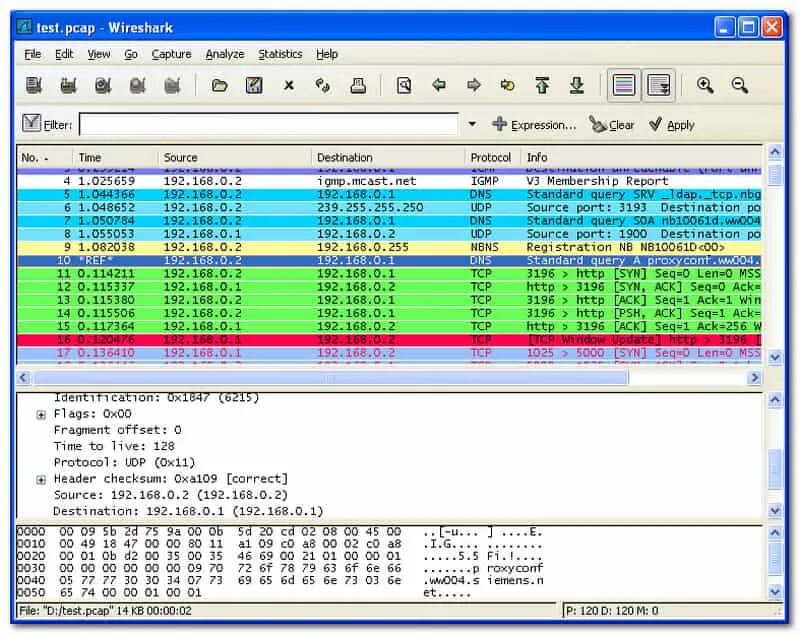
Task: Expand the Flags: 0x00 tree node
Action: 41,415
